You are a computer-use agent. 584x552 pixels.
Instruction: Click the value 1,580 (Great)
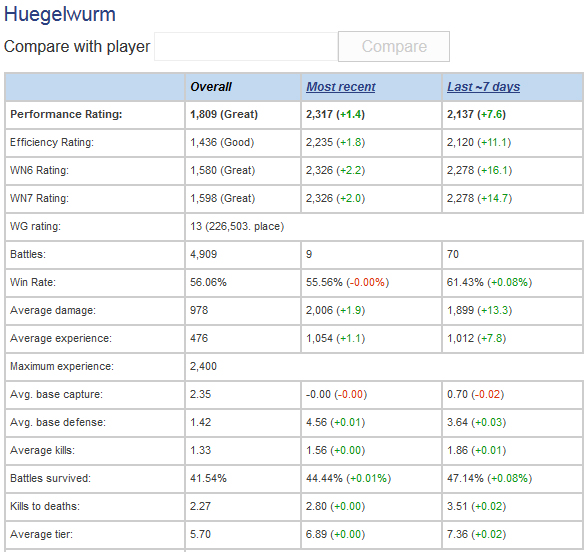[222, 170]
